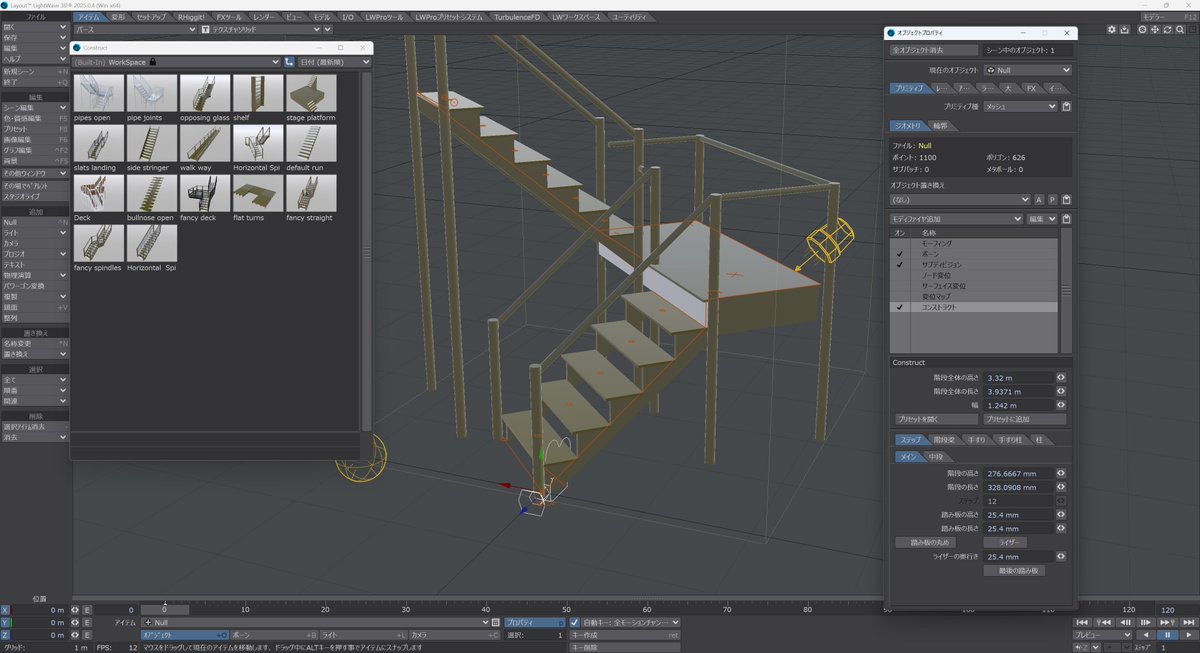This screenshot has width=1200, height=653.
Task: Open the 階段梁 tab in Construct
Action: [943, 440]
